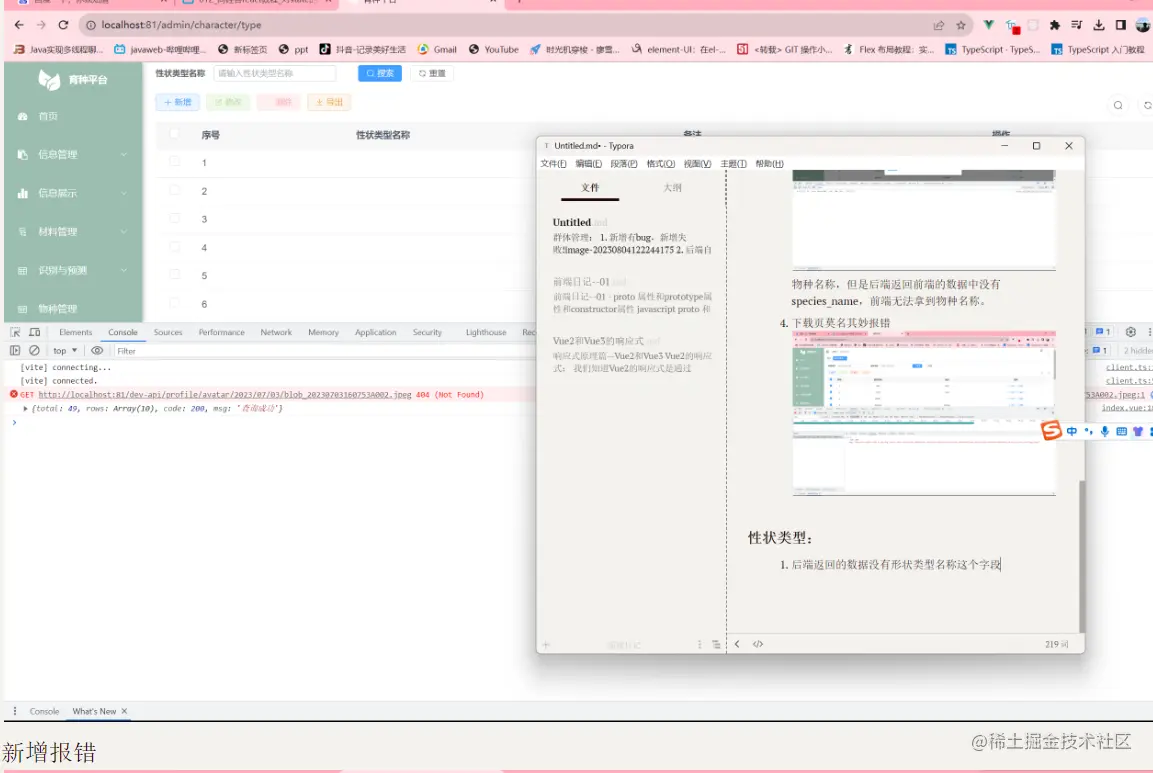Open 前端日记--01 file in Typora sidebar
1153x773 pixels.
(x=632, y=296)
